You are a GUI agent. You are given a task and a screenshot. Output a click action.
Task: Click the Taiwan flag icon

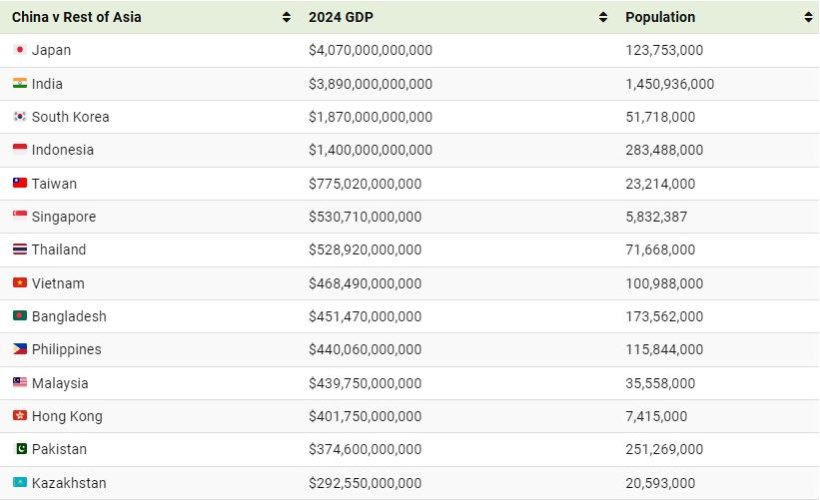pos(19,183)
